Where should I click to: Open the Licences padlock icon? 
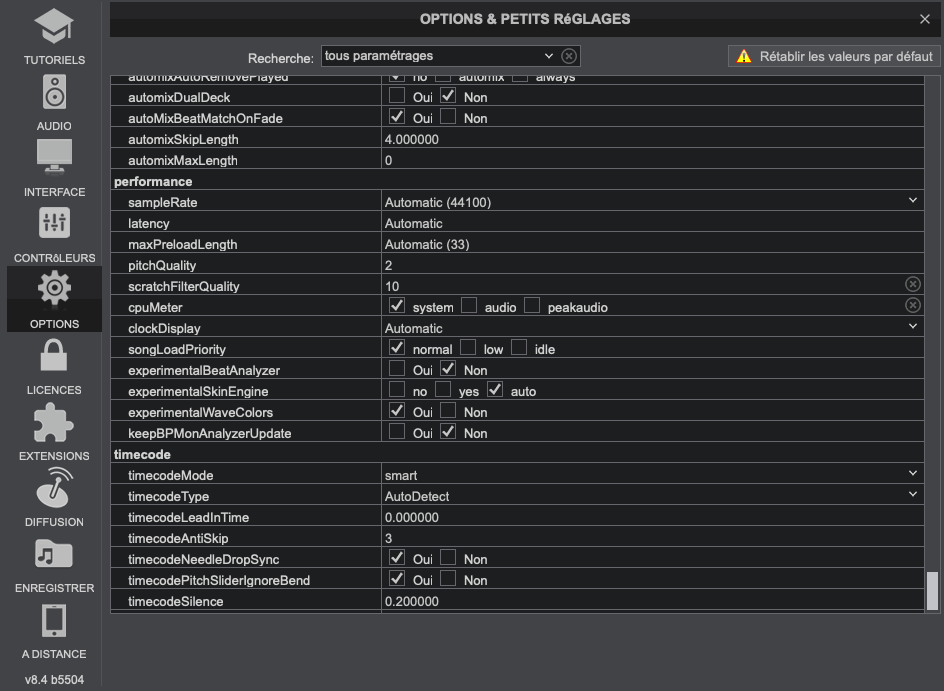pos(54,357)
